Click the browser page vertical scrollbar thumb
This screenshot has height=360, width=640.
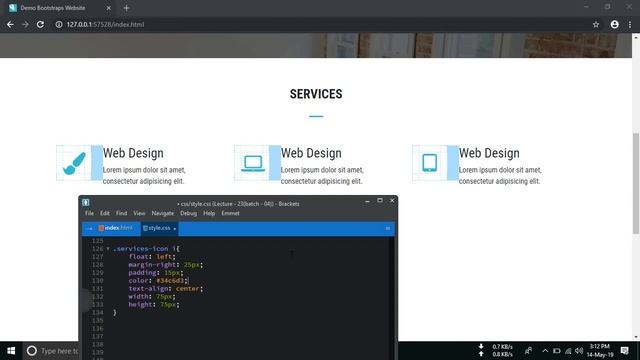coord(636,183)
